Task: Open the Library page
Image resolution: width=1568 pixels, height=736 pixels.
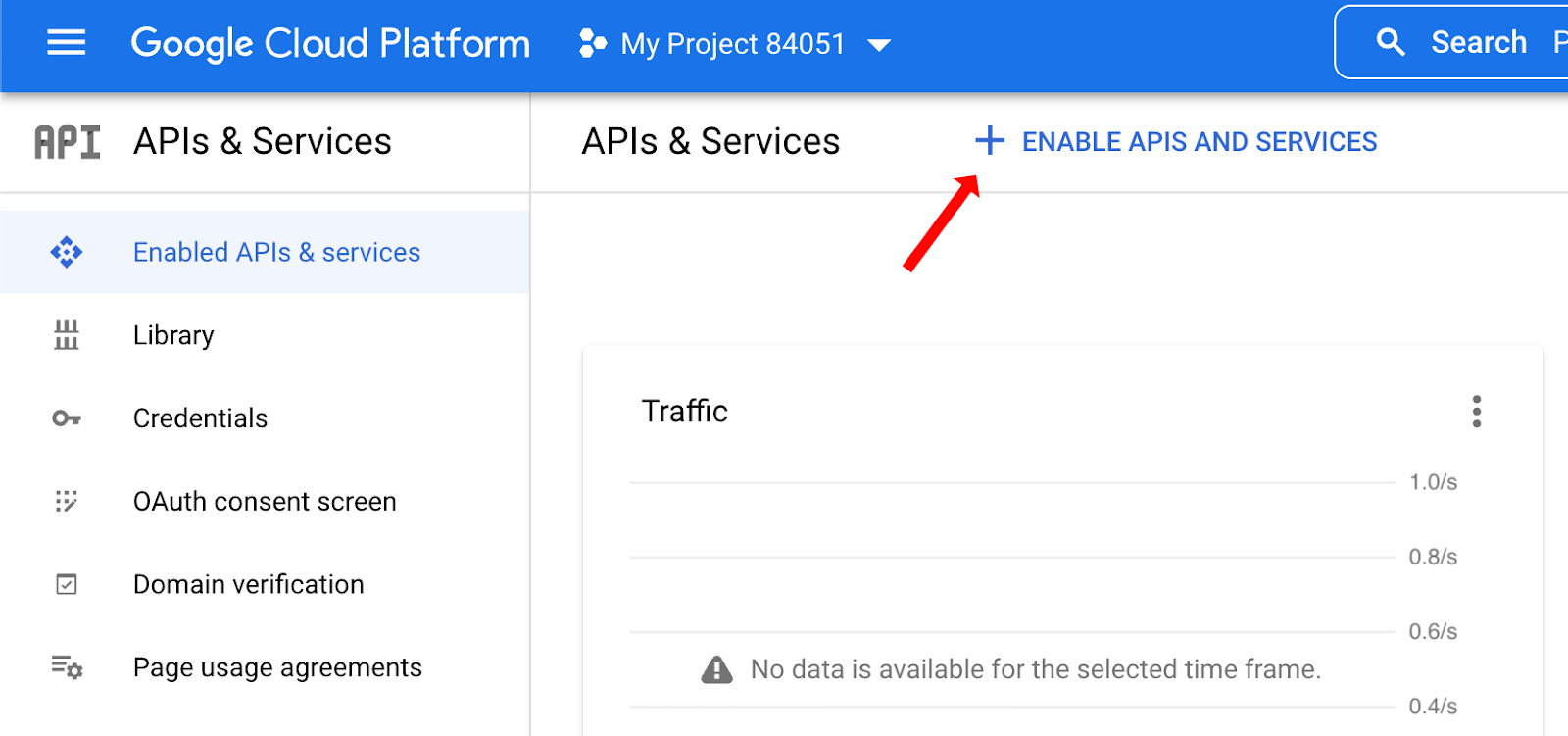Action: [x=173, y=335]
